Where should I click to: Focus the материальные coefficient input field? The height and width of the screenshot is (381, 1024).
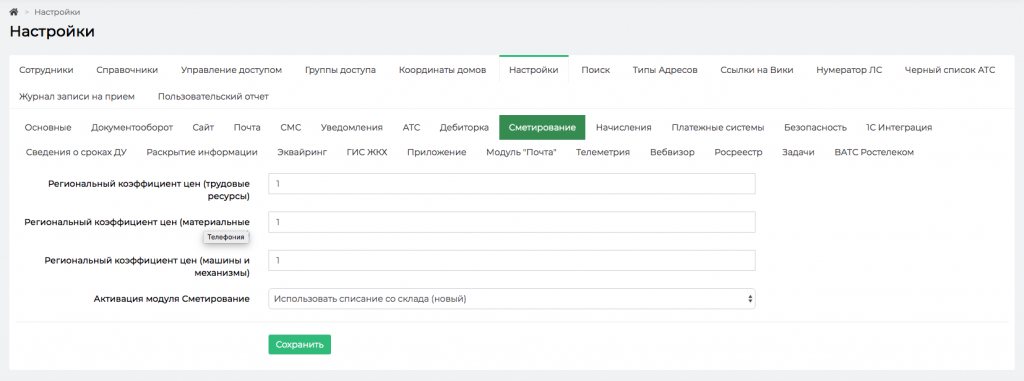(511, 222)
